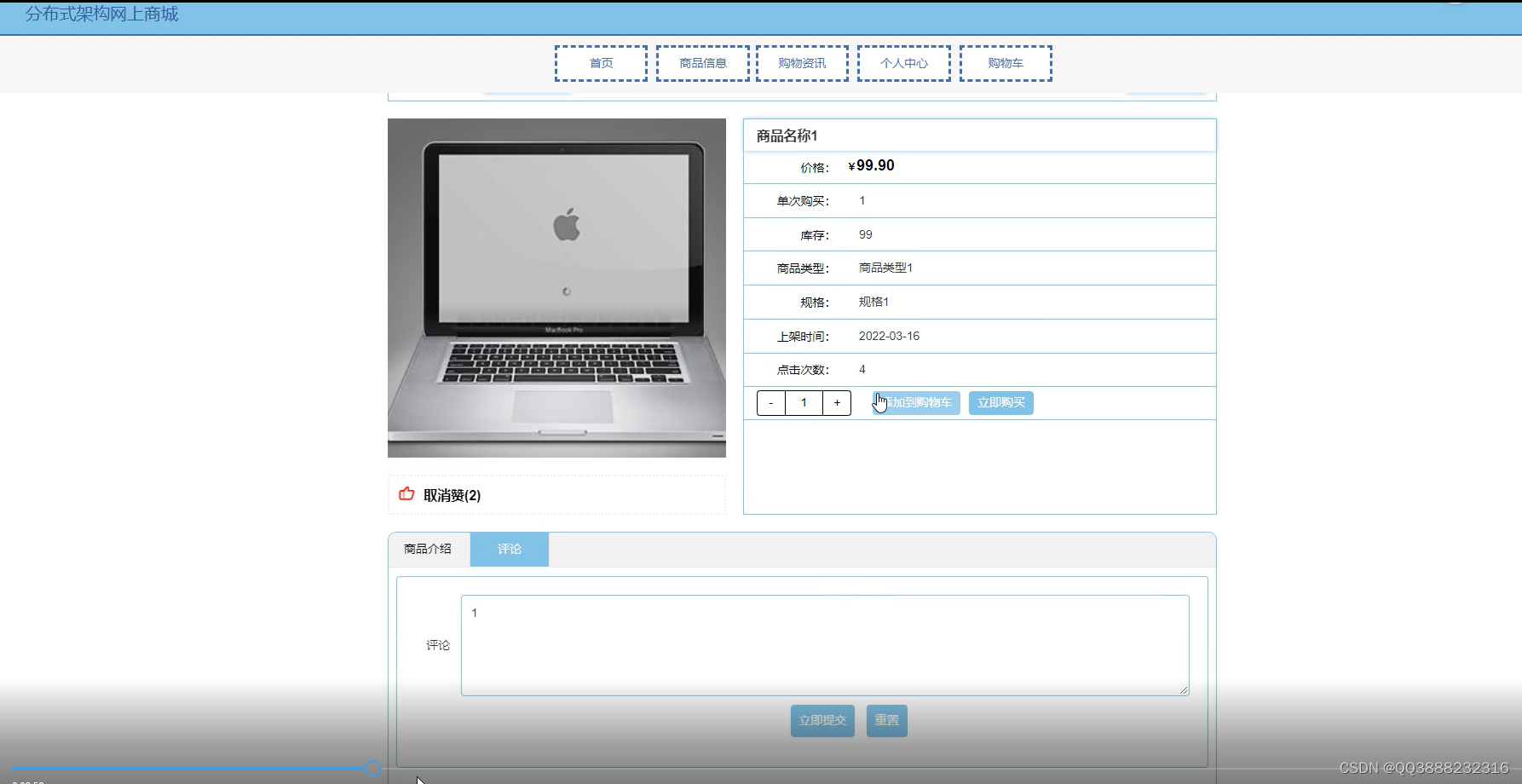Focus the 评论 comment text area
Image resolution: width=1522 pixels, height=784 pixels.
point(825,645)
